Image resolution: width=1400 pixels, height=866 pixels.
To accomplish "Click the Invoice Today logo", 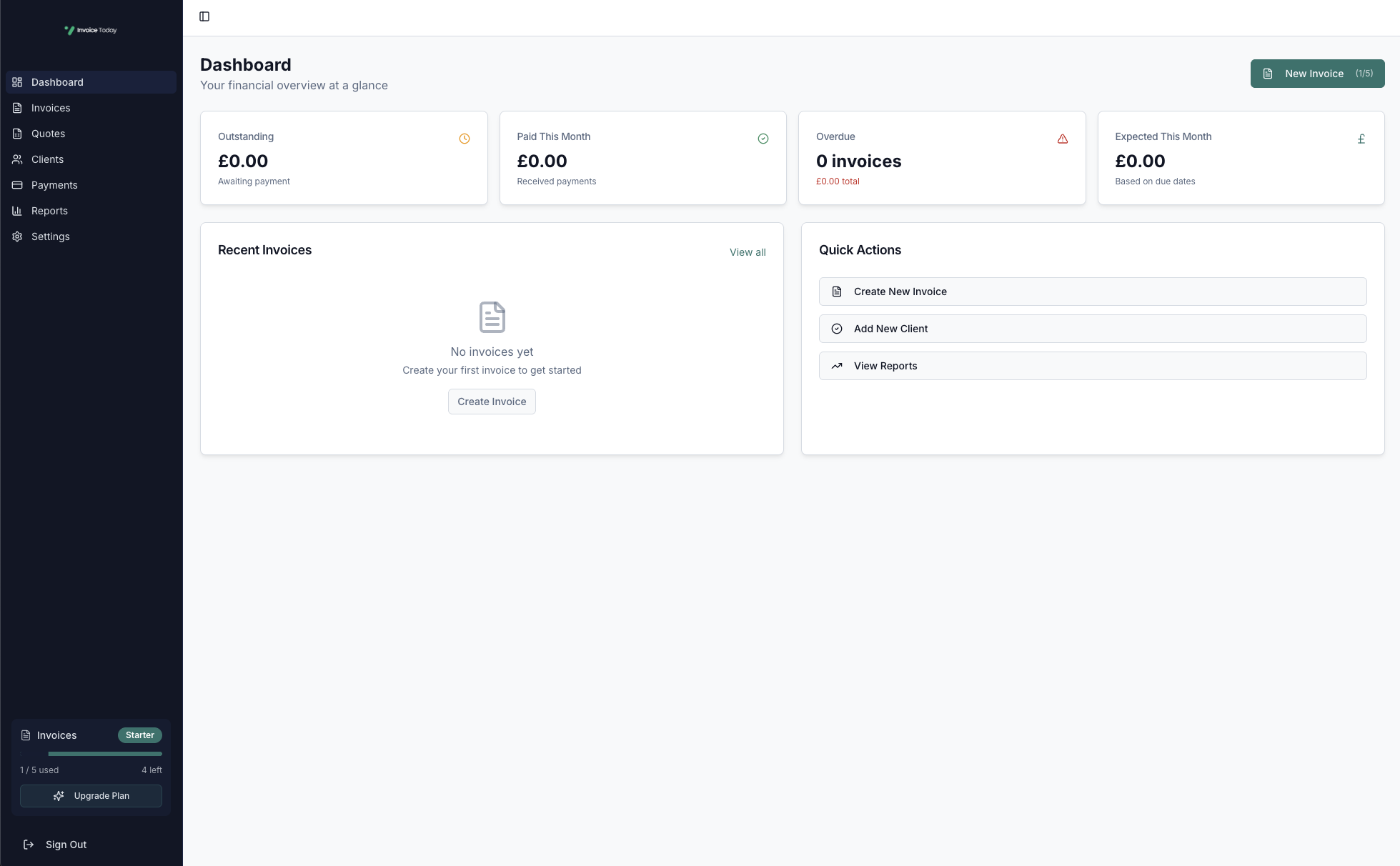I will 91,29.
